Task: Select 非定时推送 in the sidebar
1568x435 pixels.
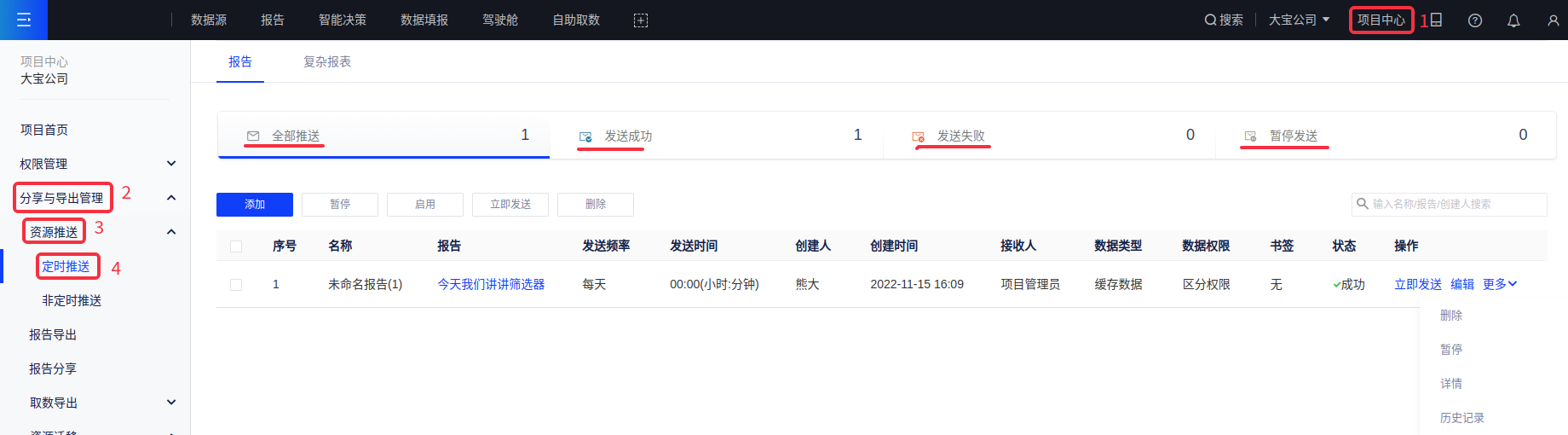Action: pyautogui.click(x=72, y=301)
